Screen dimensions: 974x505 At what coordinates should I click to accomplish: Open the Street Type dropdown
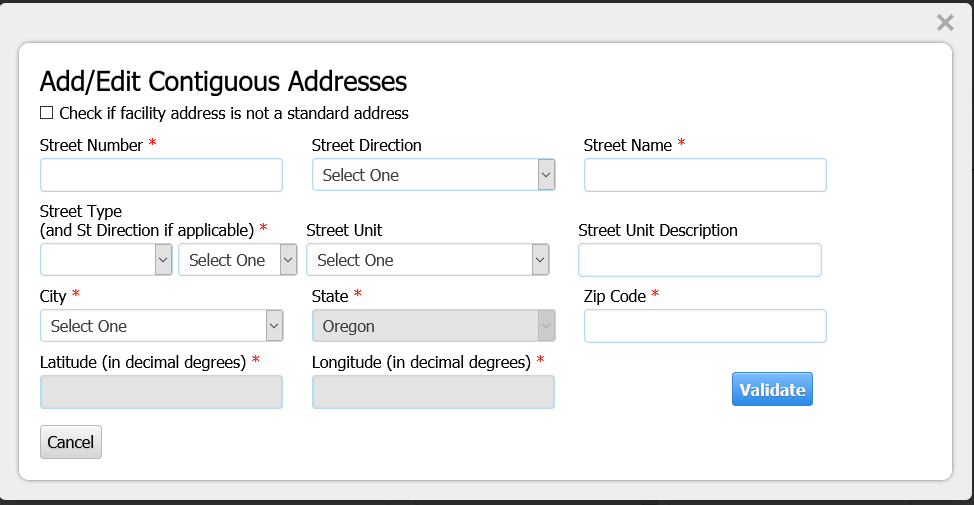coord(106,260)
